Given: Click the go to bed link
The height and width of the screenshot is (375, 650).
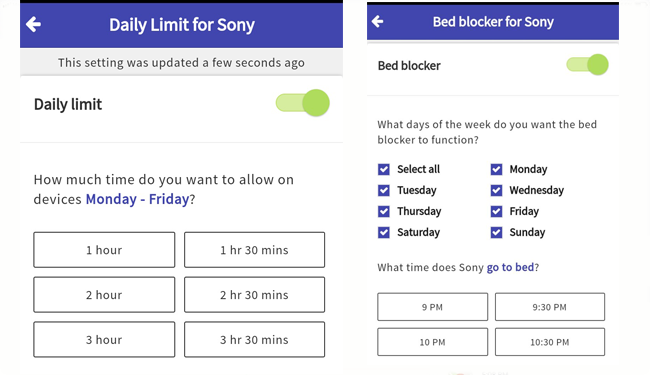Looking at the screenshot, I should click(510, 267).
